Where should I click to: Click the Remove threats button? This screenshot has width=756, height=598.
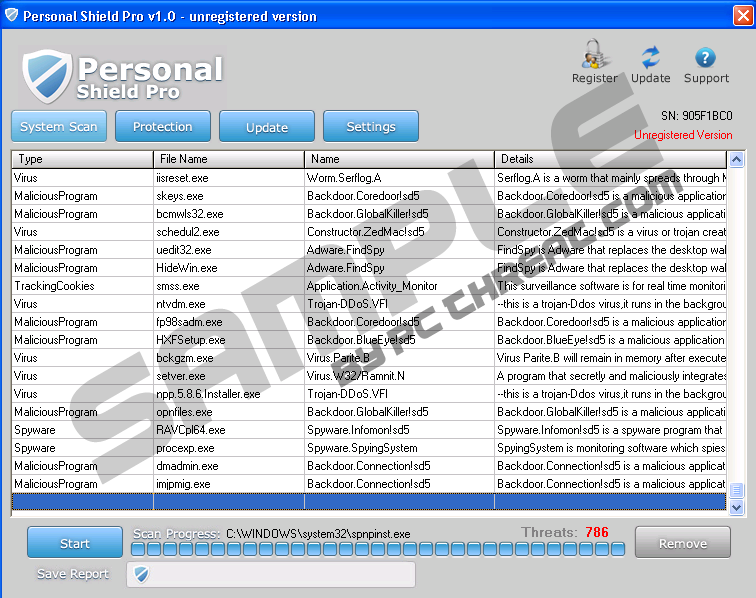pyautogui.click(x=683, y=543)
